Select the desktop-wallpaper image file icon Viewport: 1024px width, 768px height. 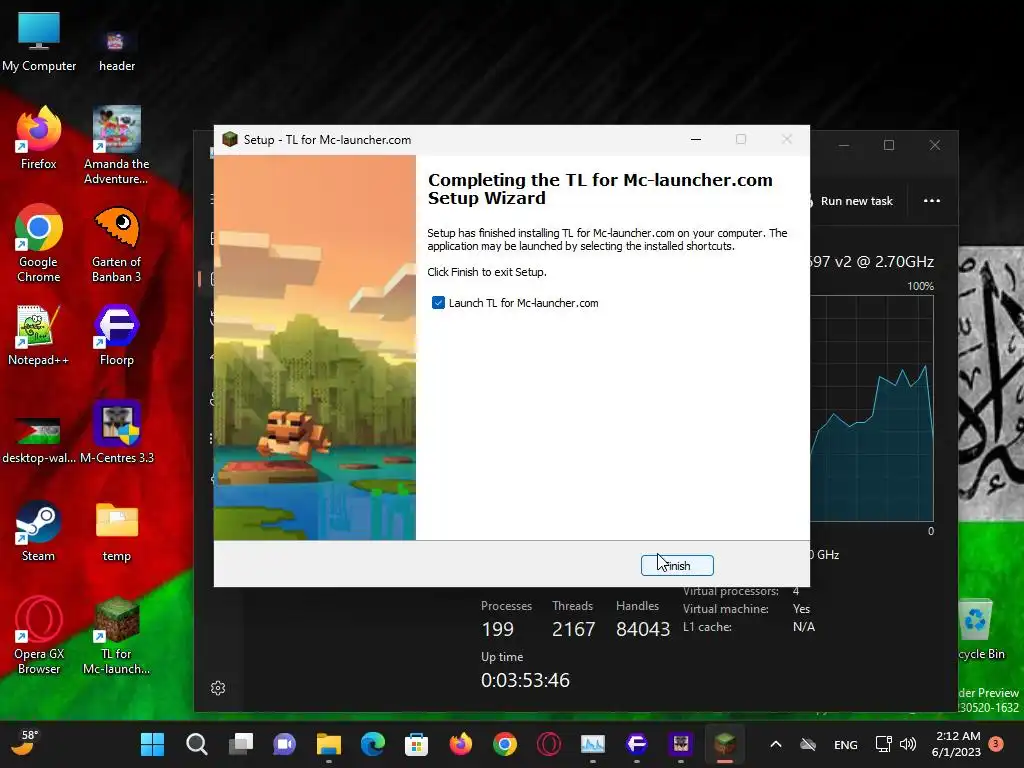[x=39, y=440]
